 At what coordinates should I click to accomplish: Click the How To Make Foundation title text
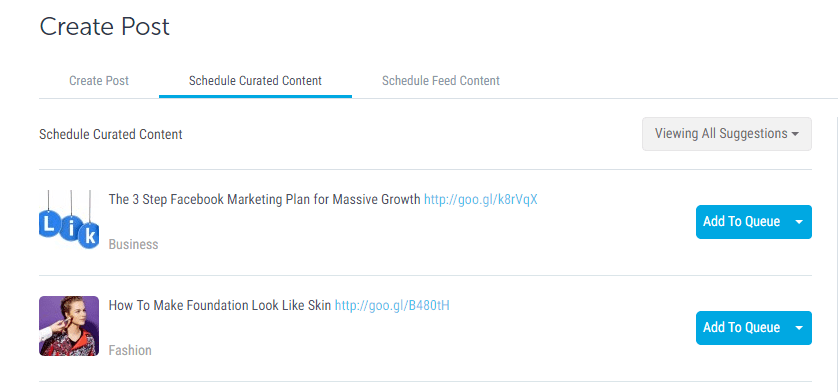(220, 306)
